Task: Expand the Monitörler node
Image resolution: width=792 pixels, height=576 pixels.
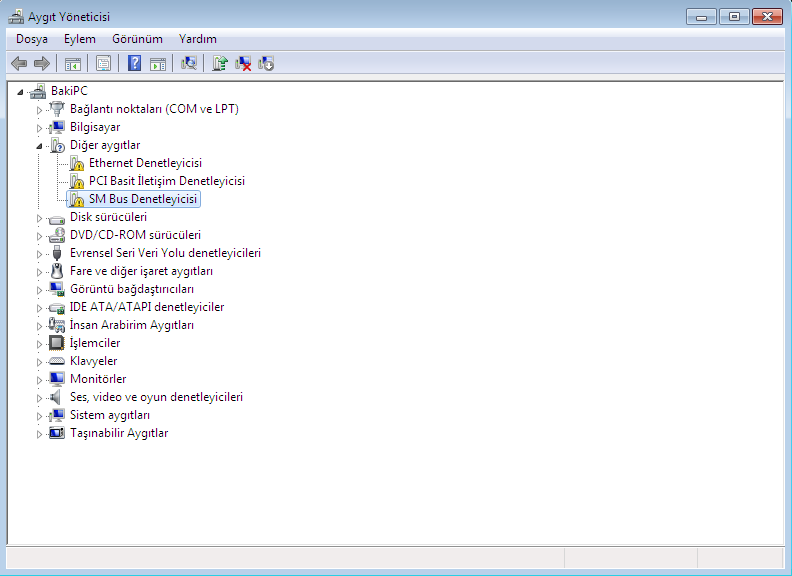Action: [39, 380]
